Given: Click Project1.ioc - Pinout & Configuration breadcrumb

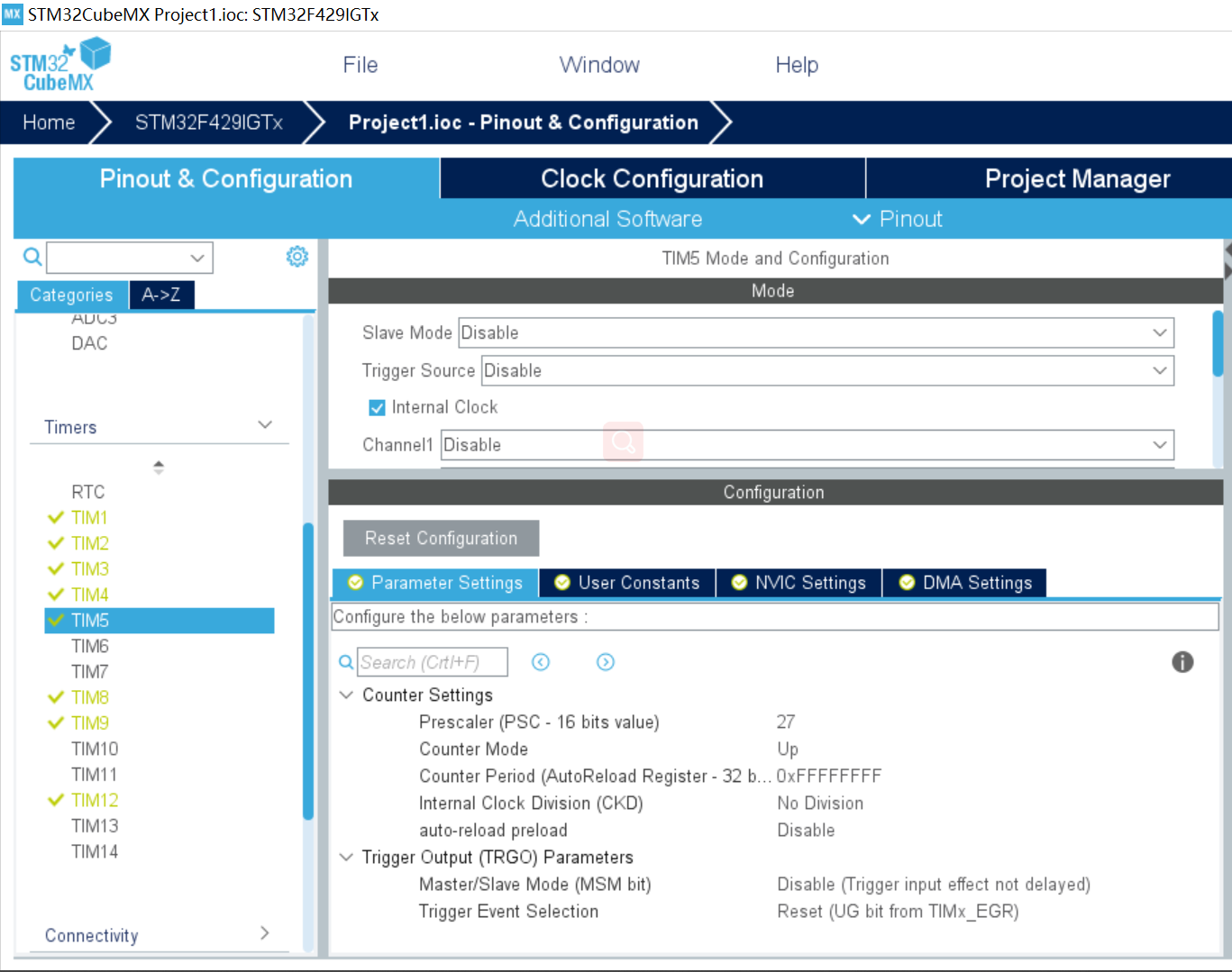Looking at the screenshot, I should tap(524, 123).
